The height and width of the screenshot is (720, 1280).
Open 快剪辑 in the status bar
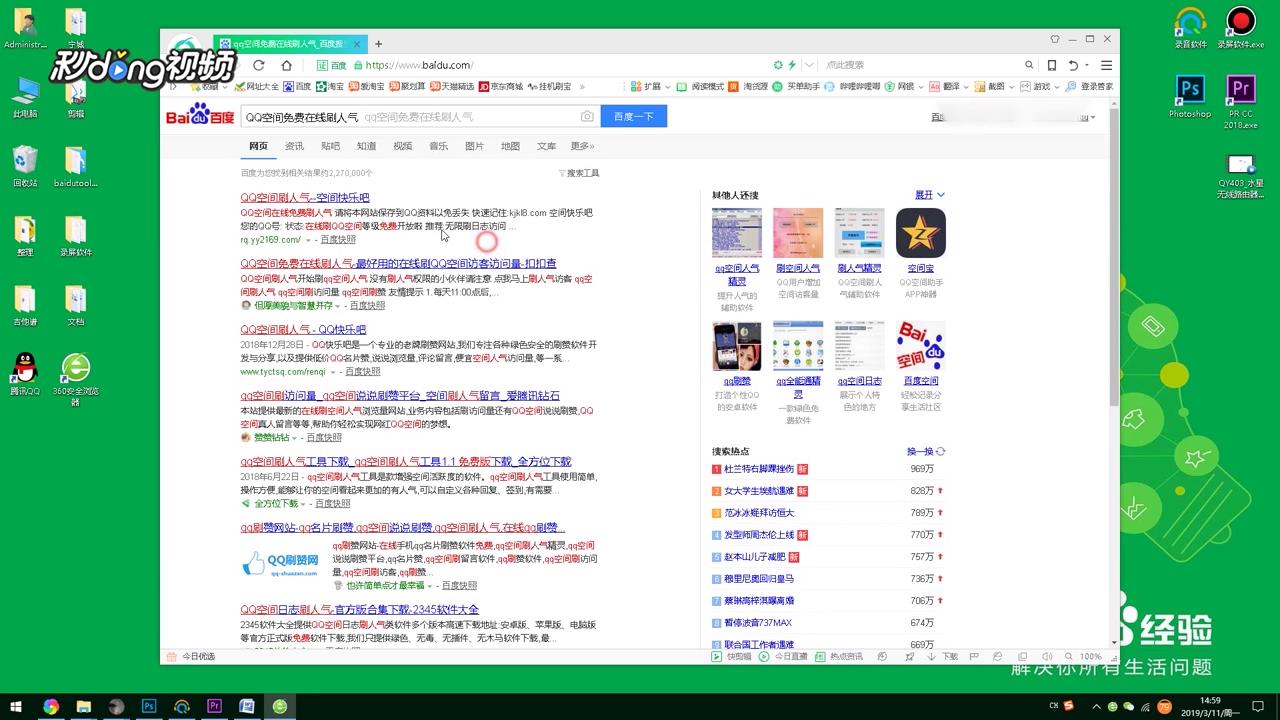[732, 657]
